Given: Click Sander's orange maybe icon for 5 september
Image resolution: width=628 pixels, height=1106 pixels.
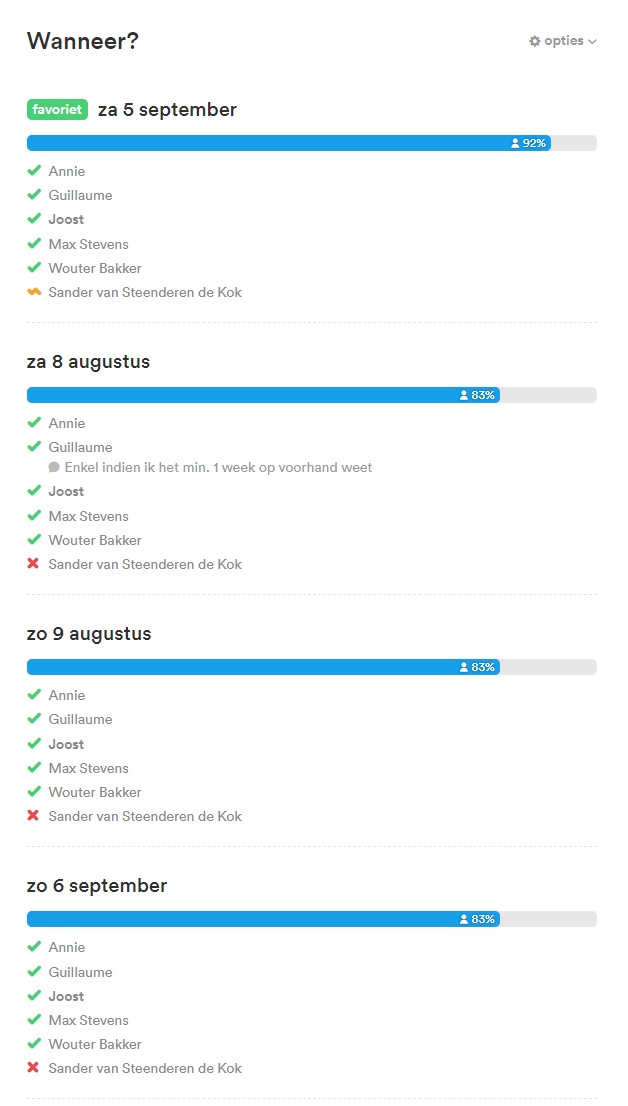Looking at the screenshot, I should [x=34, y=292].
